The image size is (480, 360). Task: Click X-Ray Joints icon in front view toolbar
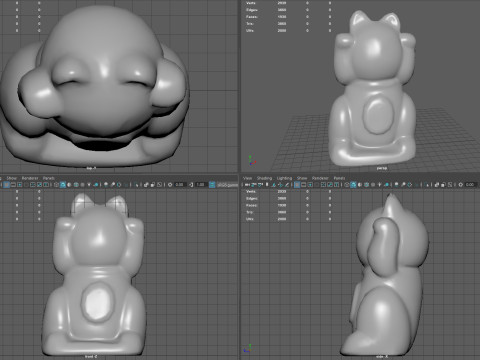click(x=160, y=184)
